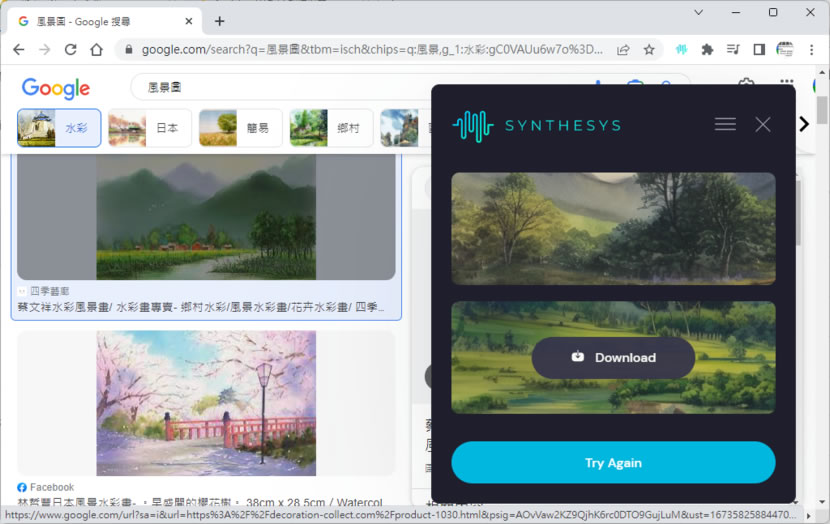Screen dimensions: 830x524
Task: Select the 簡易 filter chip
Action: click(x=241, y=128)
